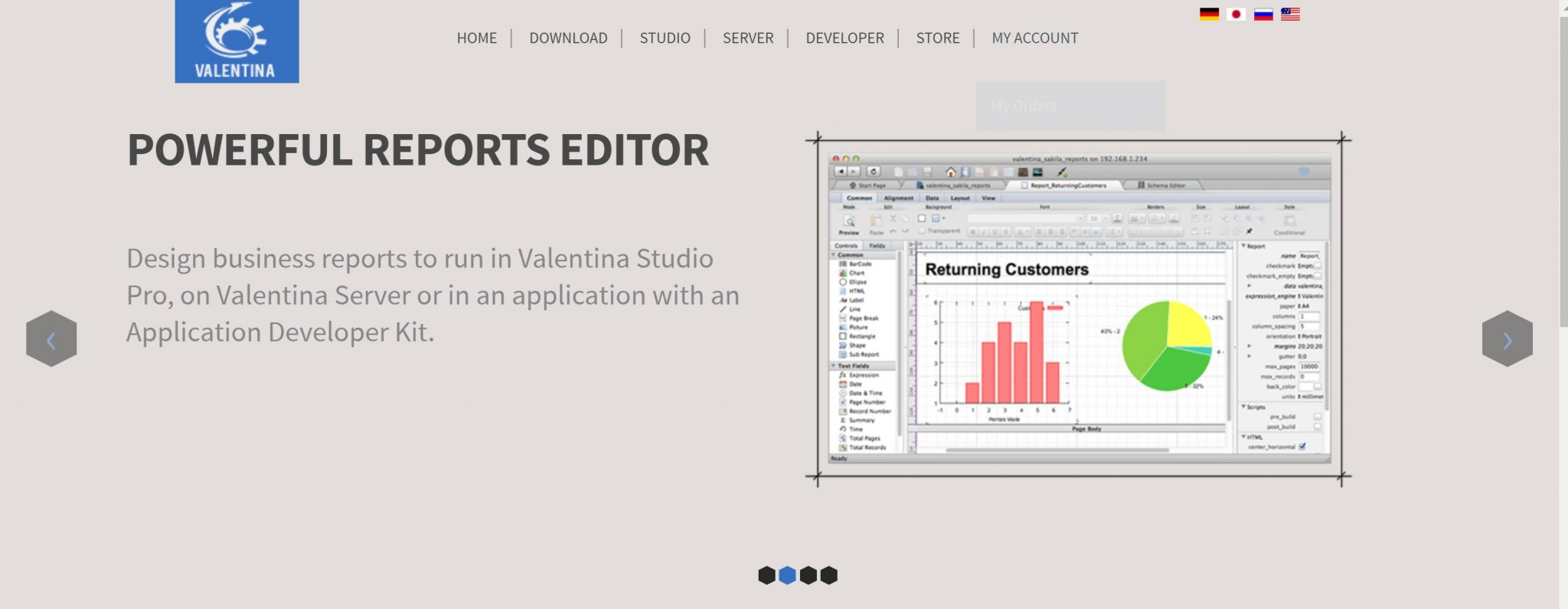
Task: Select the third carousel hexagon dot
Action: [808, 575]
